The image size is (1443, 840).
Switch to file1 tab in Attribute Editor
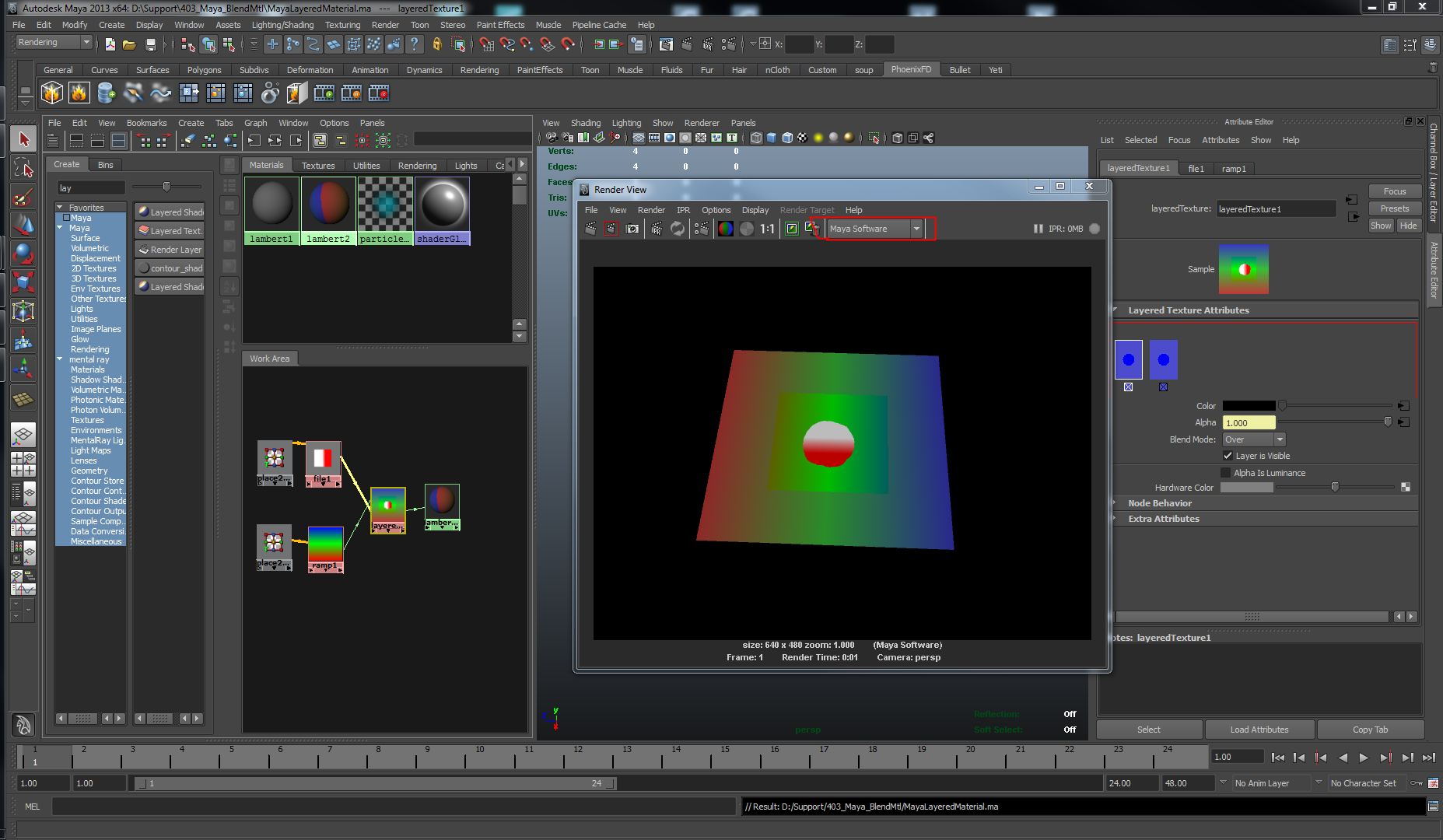tap(1196, 168)
